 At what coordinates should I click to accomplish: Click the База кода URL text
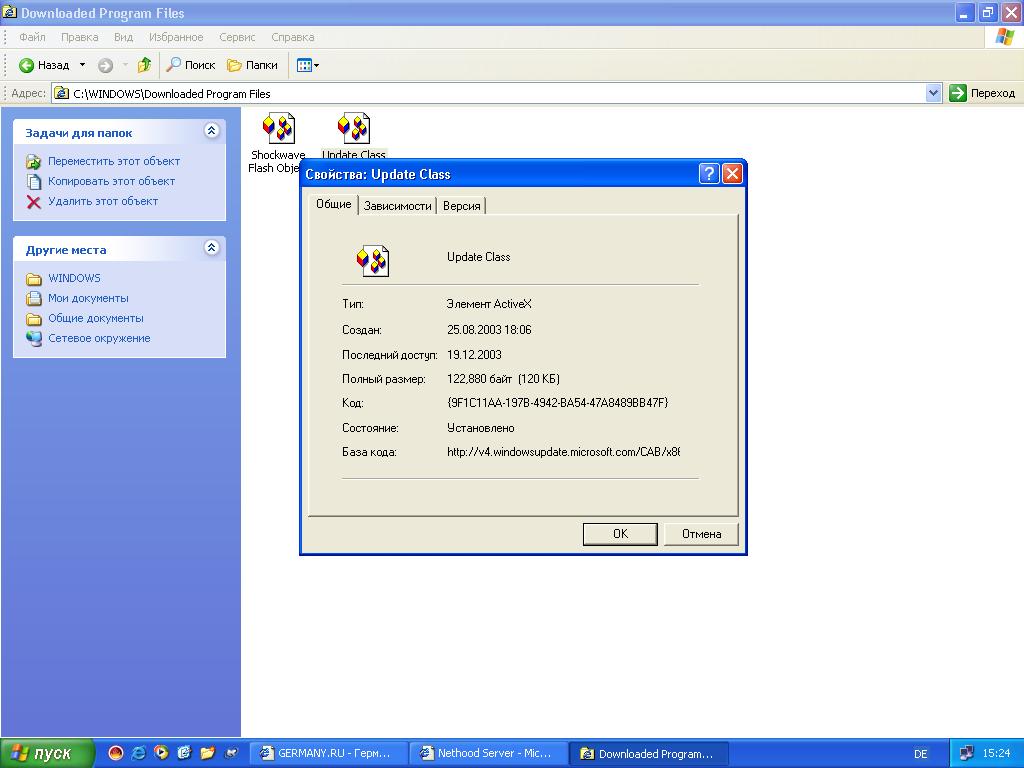(563, 452)
